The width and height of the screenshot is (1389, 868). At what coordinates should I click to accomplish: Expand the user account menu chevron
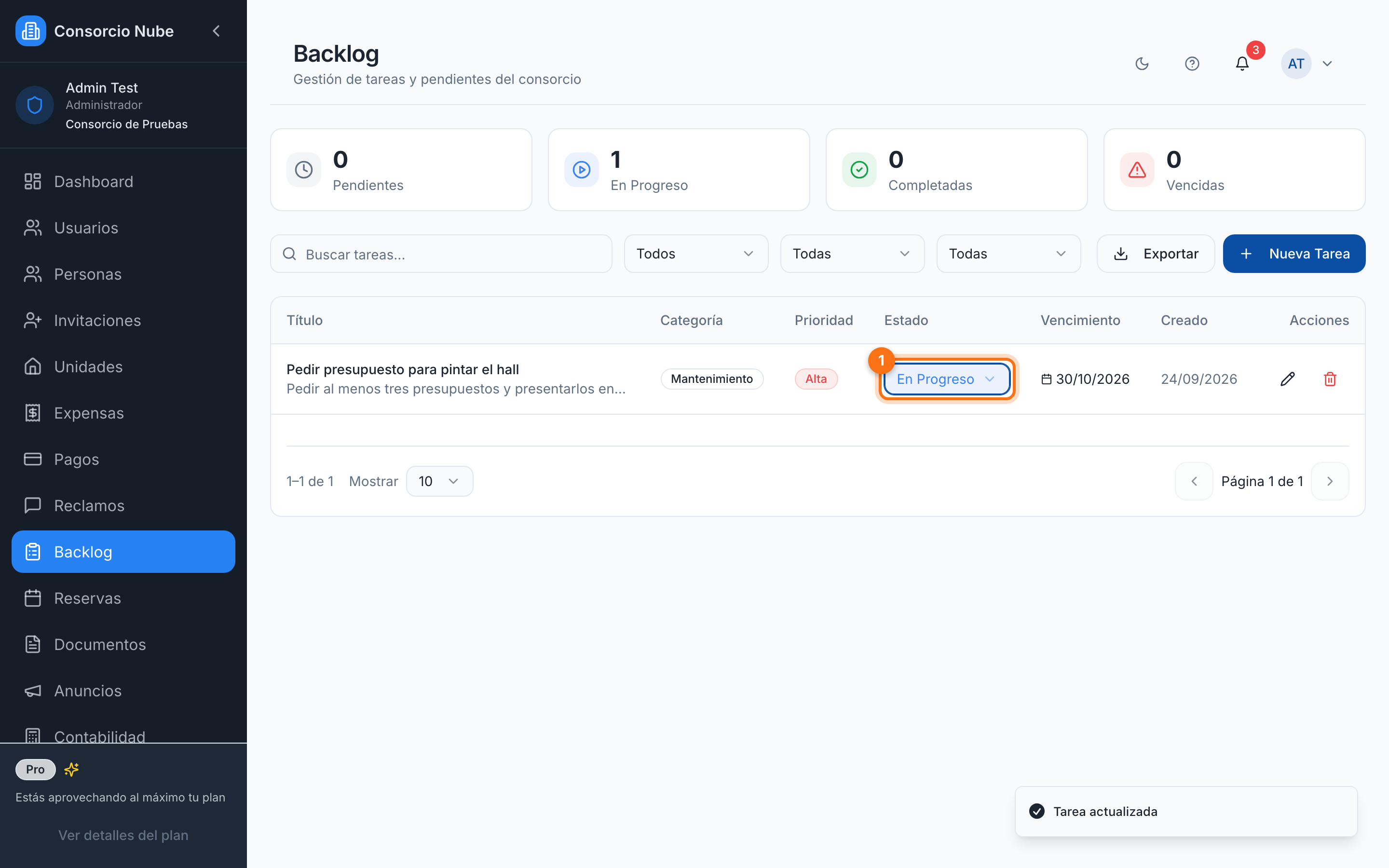(x=1327, y=64)
